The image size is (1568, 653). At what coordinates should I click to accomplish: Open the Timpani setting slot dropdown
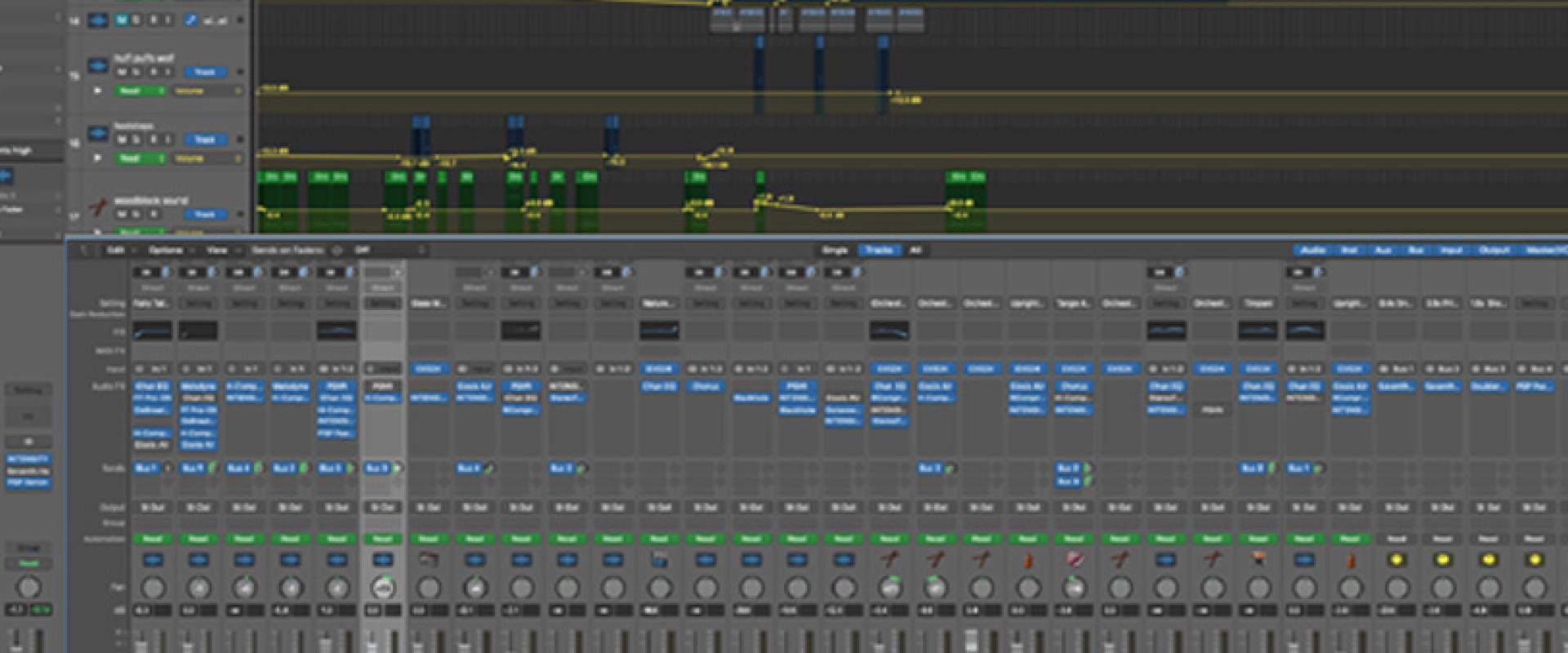click(1258, 303)
